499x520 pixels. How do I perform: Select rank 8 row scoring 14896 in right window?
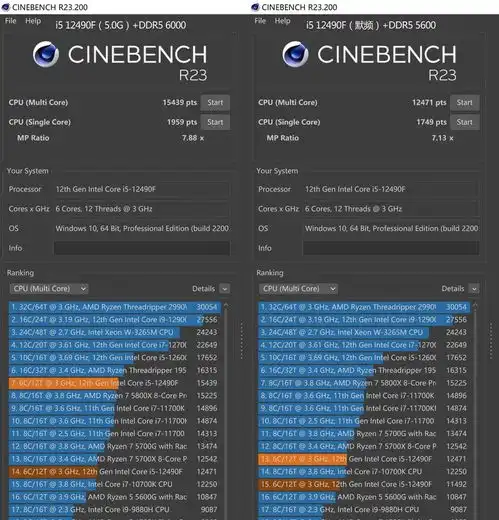364,396
